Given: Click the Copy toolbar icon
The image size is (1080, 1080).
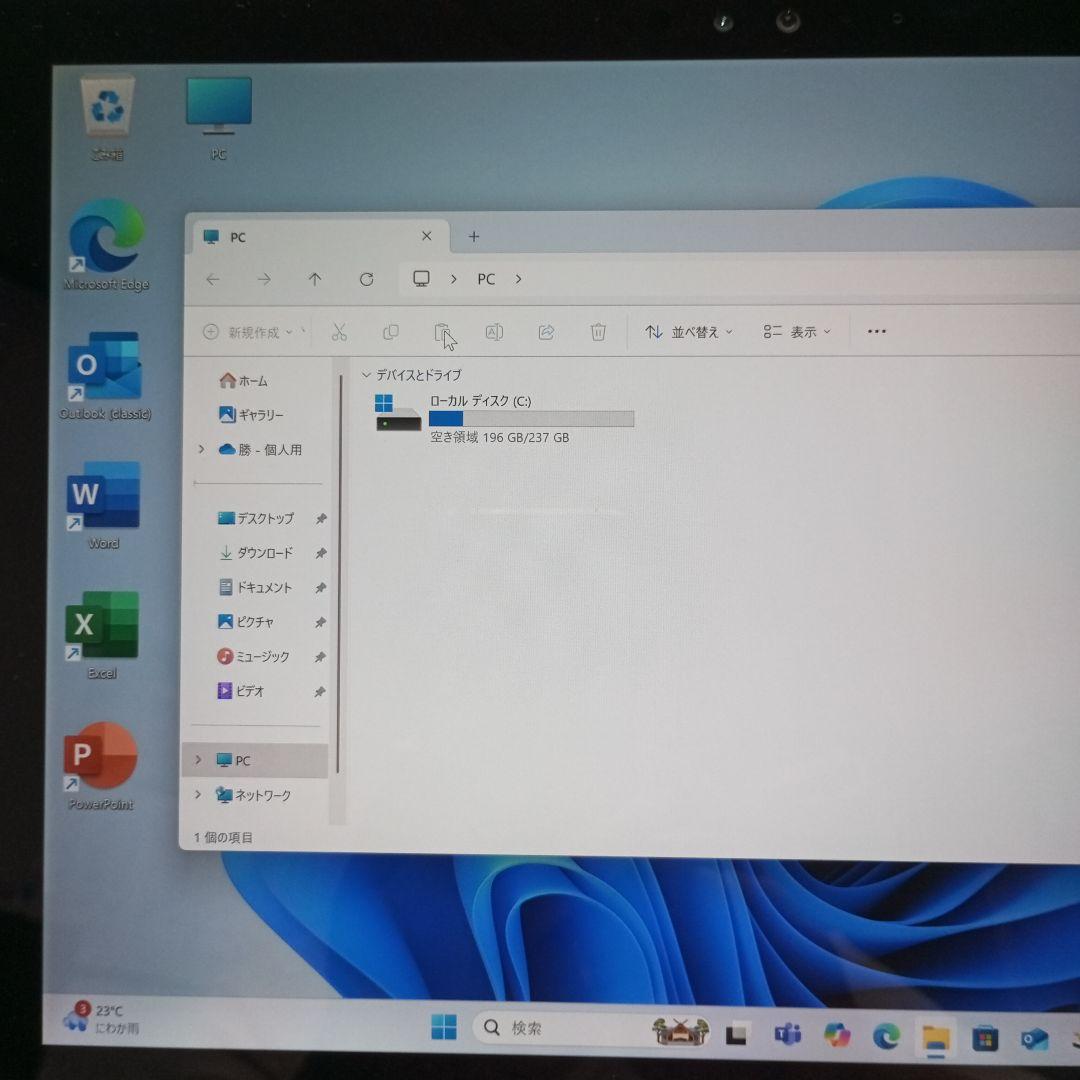Looking at the screenshot, I should coord(391,332).
